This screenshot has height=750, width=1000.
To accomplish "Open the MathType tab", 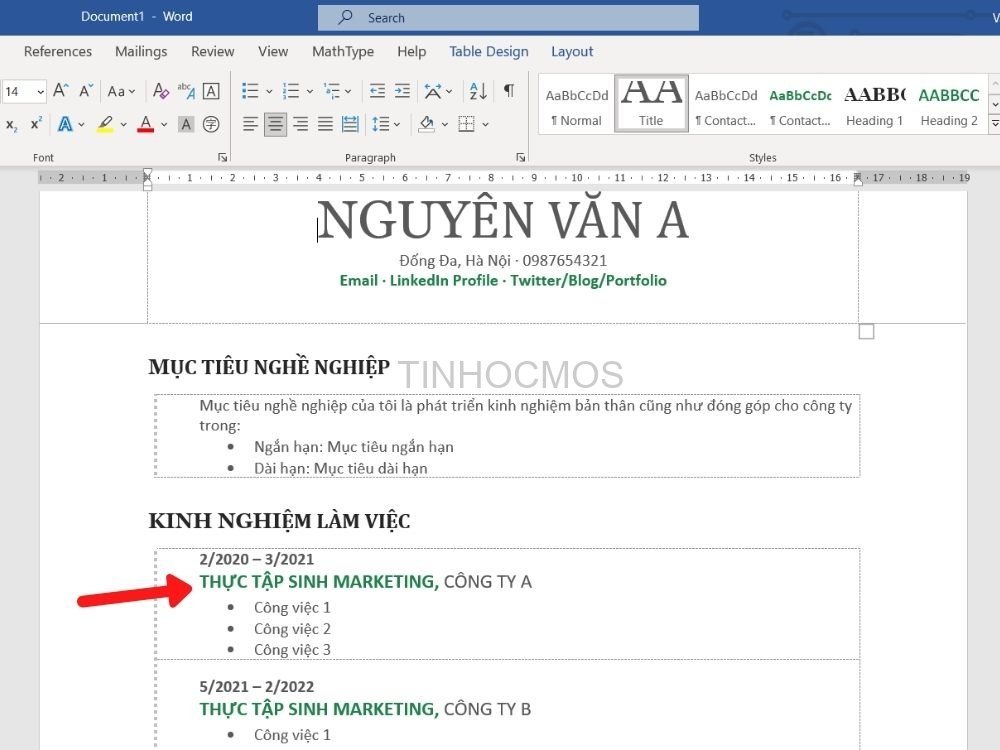I will [343, 52].
